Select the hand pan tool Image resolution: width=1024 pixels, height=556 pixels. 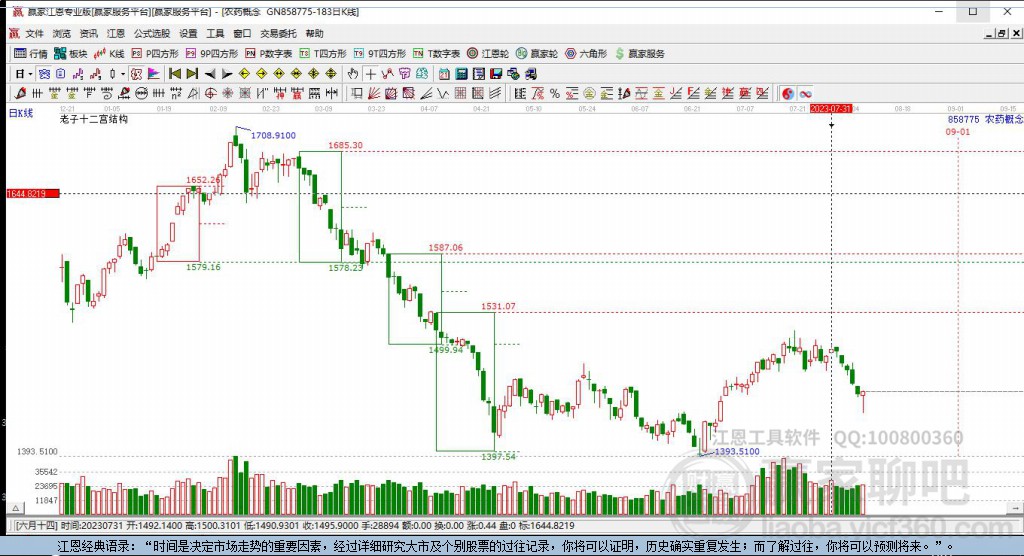[353, 74]
